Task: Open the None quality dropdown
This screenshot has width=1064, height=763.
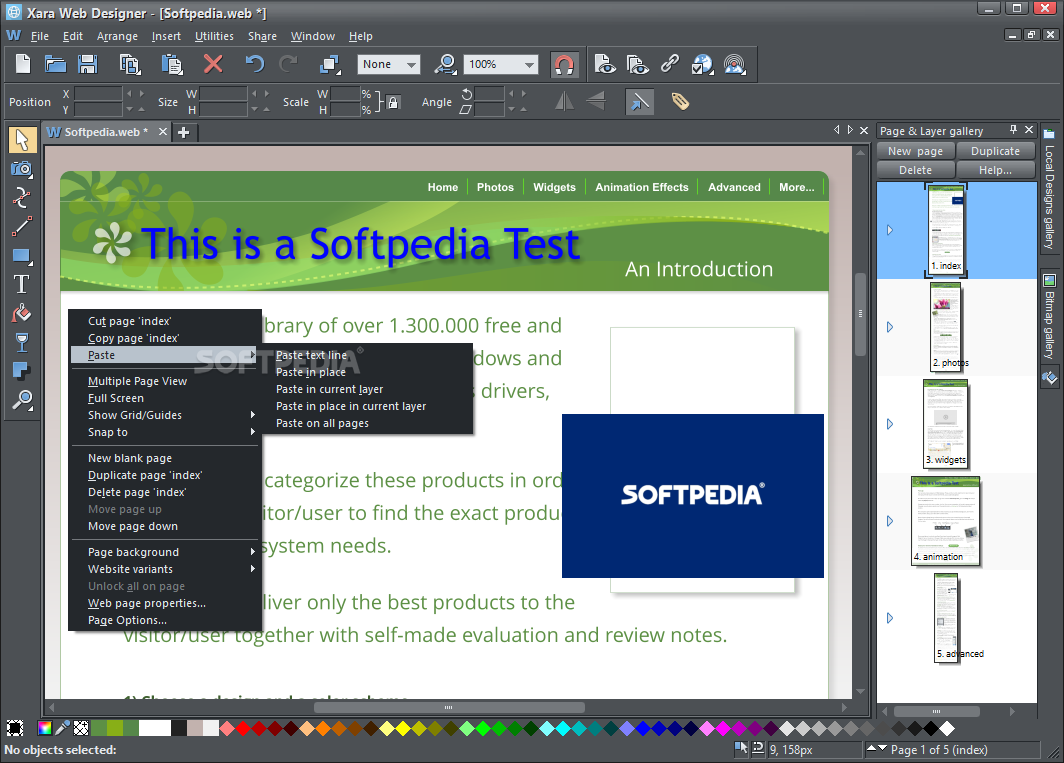Action: (x=389, y=64)
